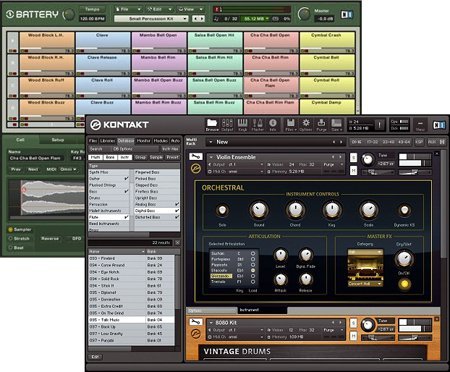Expand the Multi Rack New name dropdown

coord(211,142)
